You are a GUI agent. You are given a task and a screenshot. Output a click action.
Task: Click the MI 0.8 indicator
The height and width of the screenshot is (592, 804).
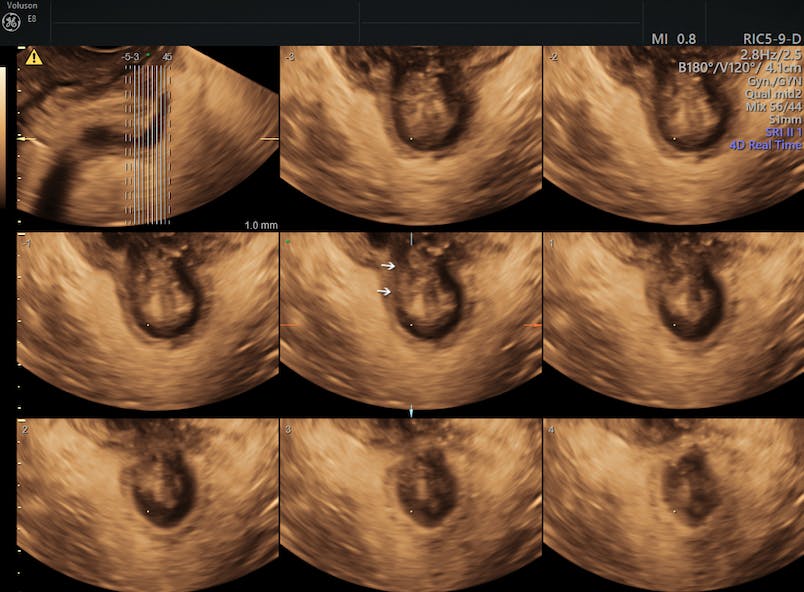[x=674, y=38]
